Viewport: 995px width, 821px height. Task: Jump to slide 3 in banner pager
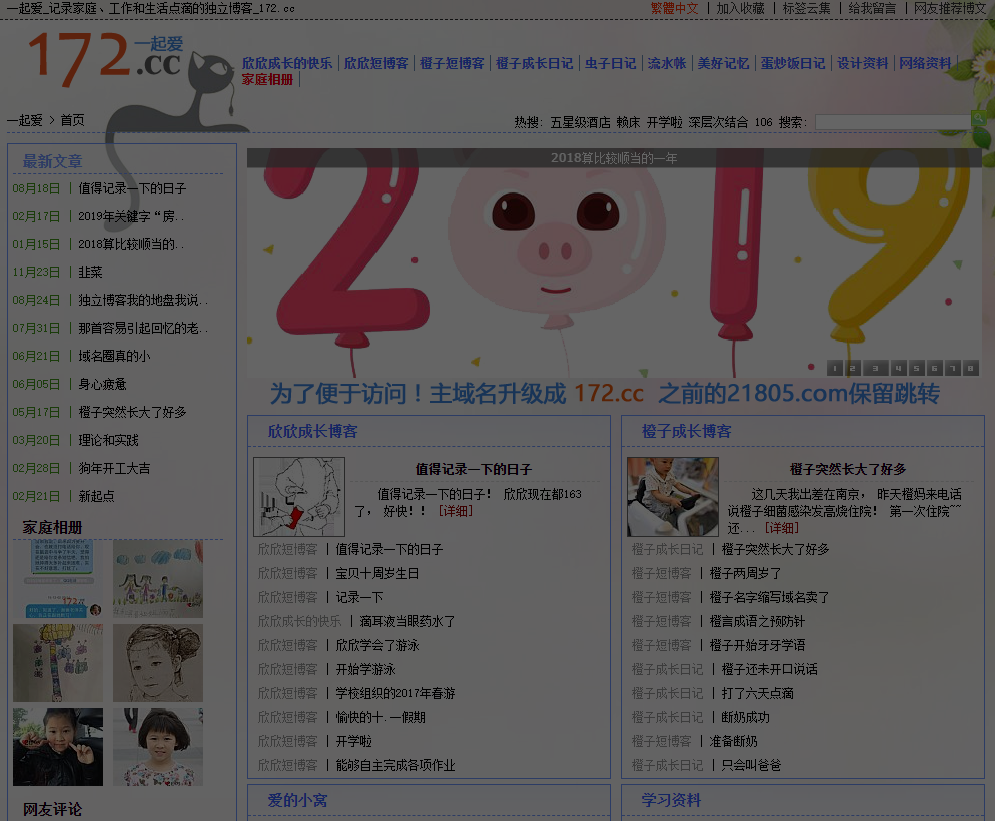click(x=875, y=368)
